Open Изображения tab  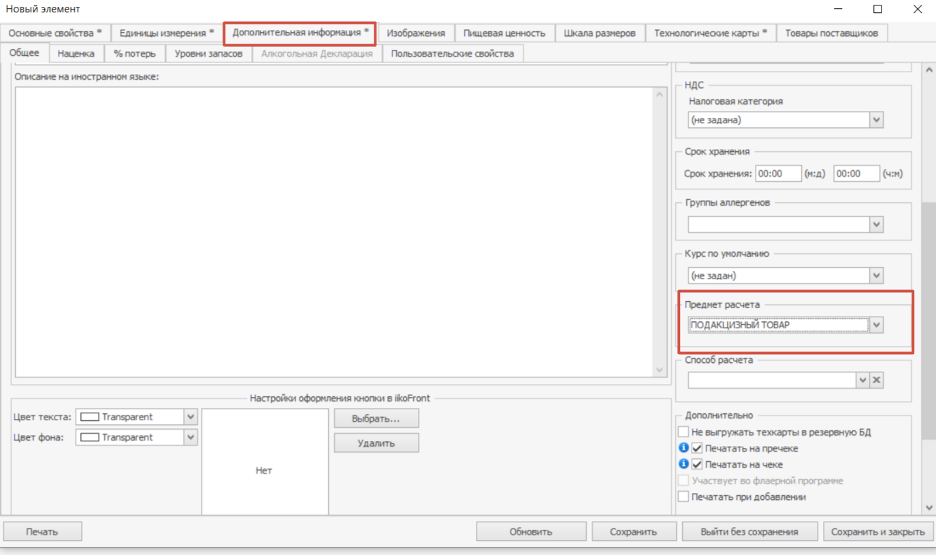(416, 33)
